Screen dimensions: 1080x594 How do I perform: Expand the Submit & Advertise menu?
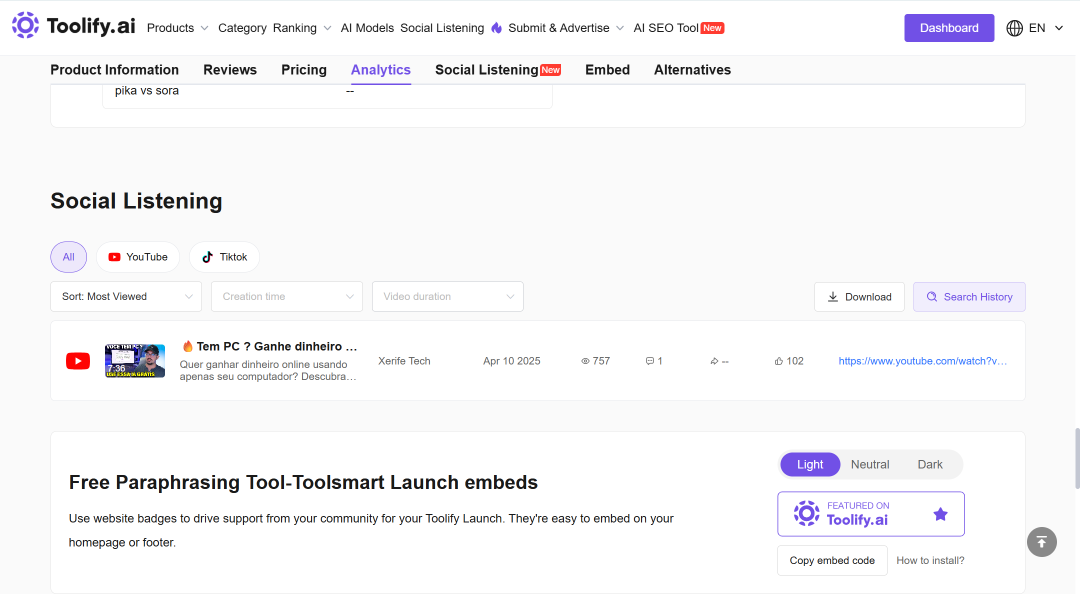tap(566, 28)
